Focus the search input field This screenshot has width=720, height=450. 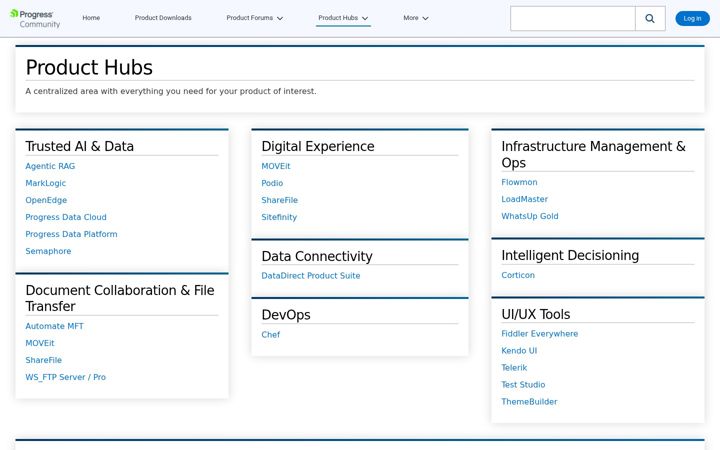(x=573, y=18)
